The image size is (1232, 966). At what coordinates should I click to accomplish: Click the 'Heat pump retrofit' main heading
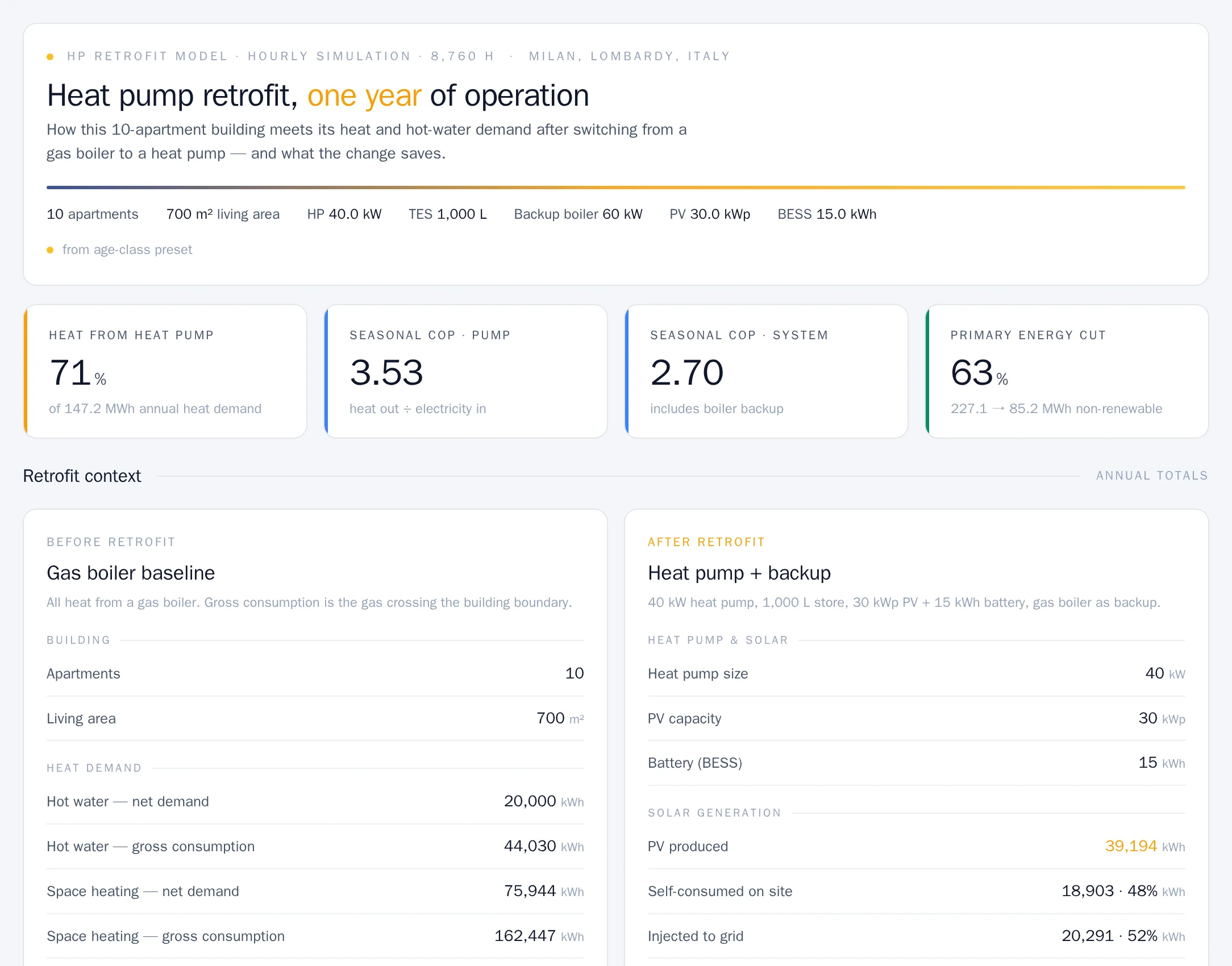(x=318, y=95)
